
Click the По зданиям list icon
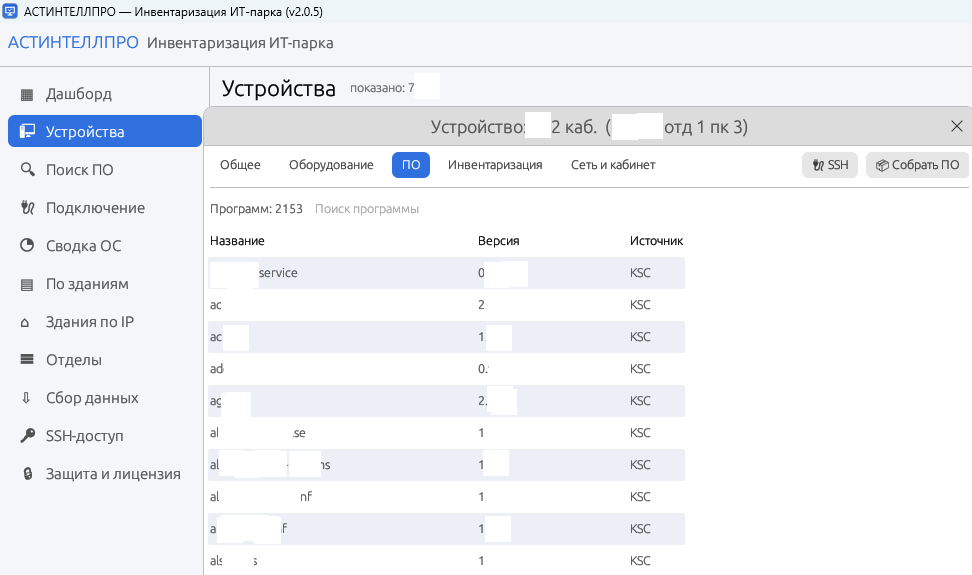click(x=27, y=284)
